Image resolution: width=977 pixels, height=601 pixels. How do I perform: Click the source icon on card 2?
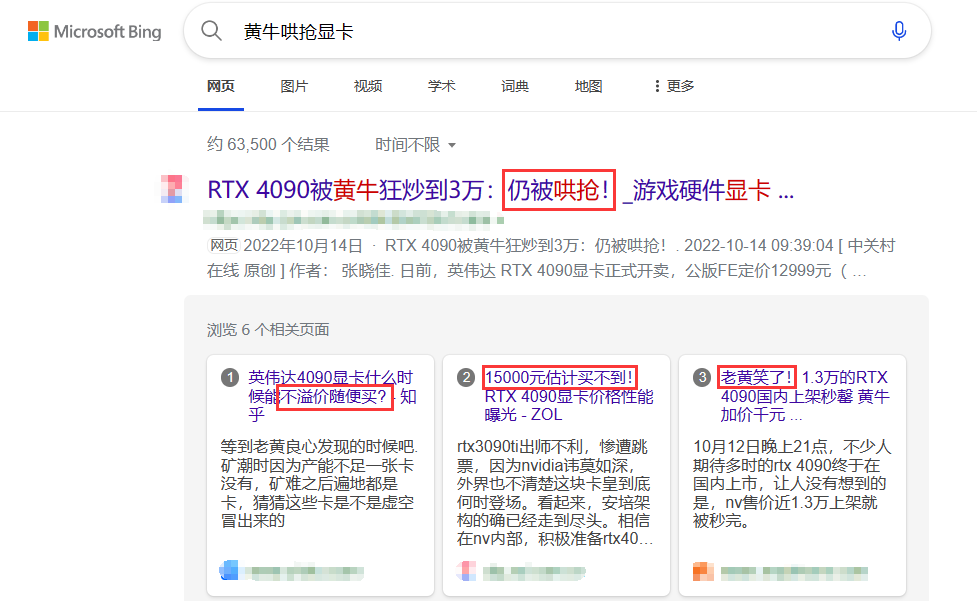coord(466,570)
